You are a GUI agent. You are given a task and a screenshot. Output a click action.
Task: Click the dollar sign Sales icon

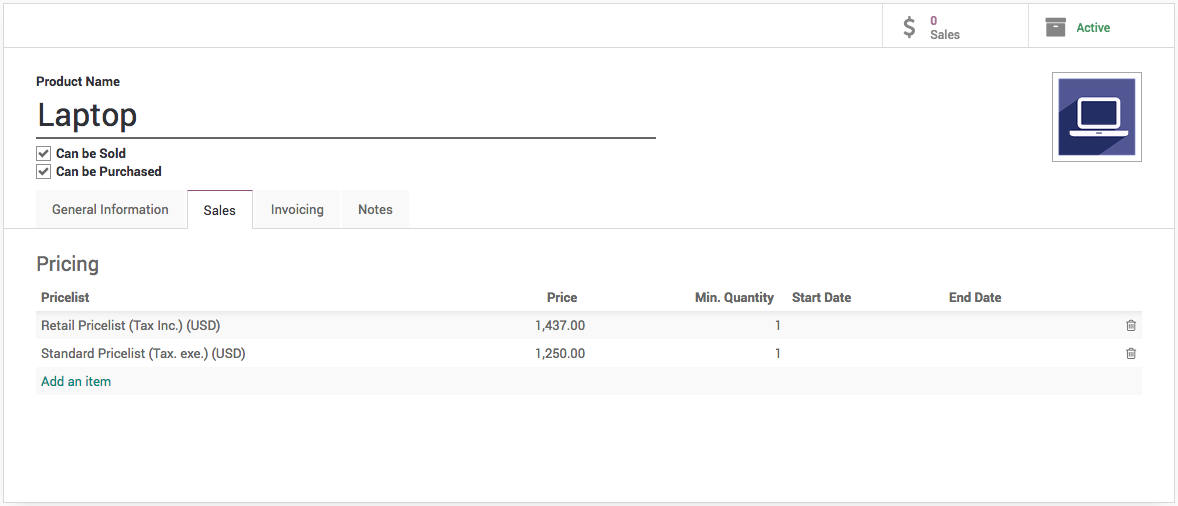click(x=909, y=27)
